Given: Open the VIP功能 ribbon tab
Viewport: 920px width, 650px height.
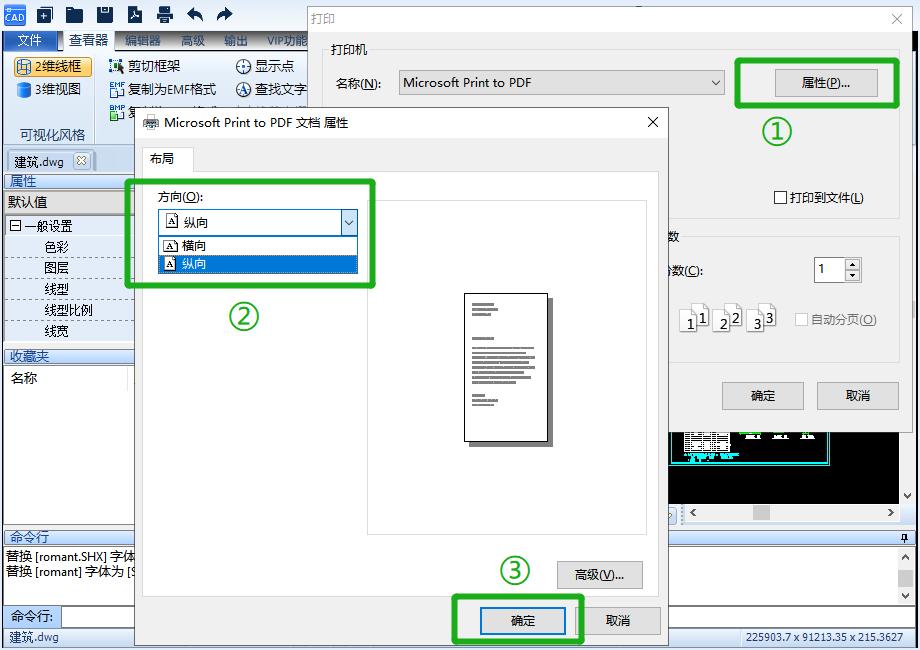Looking at the screenshot, I should (x=286, y=40).
